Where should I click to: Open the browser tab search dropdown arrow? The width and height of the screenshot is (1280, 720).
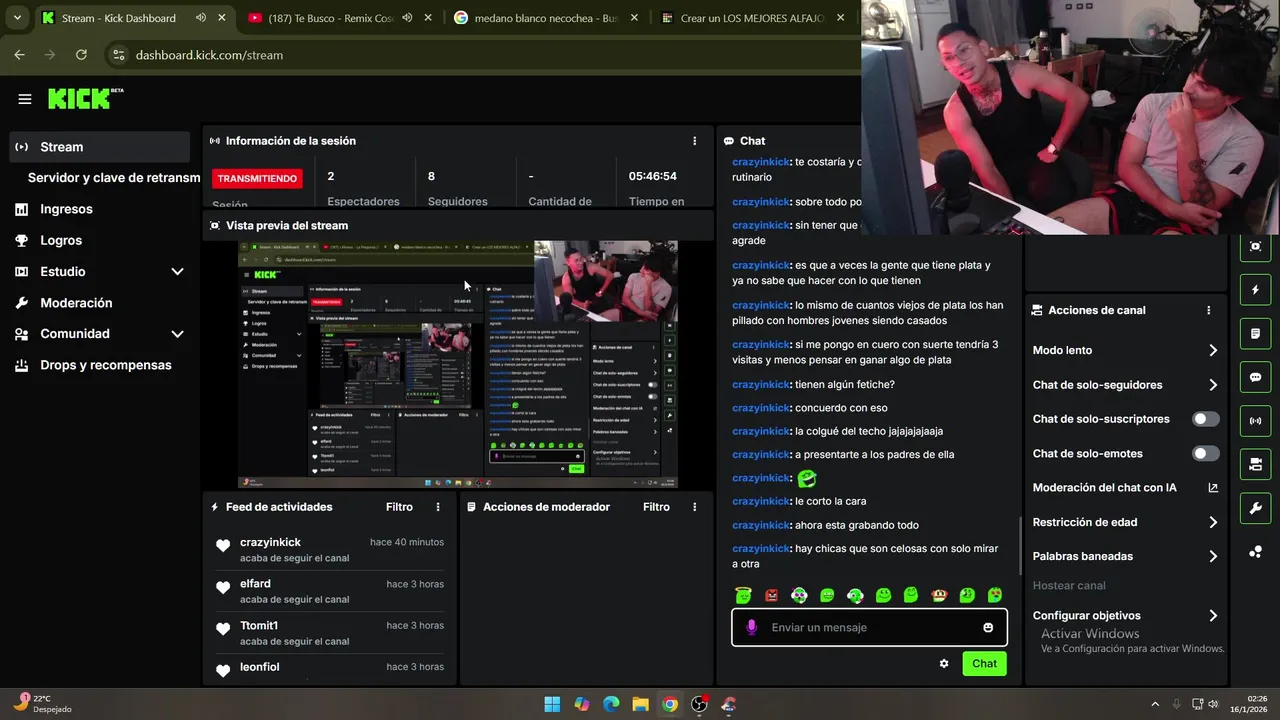17,18
